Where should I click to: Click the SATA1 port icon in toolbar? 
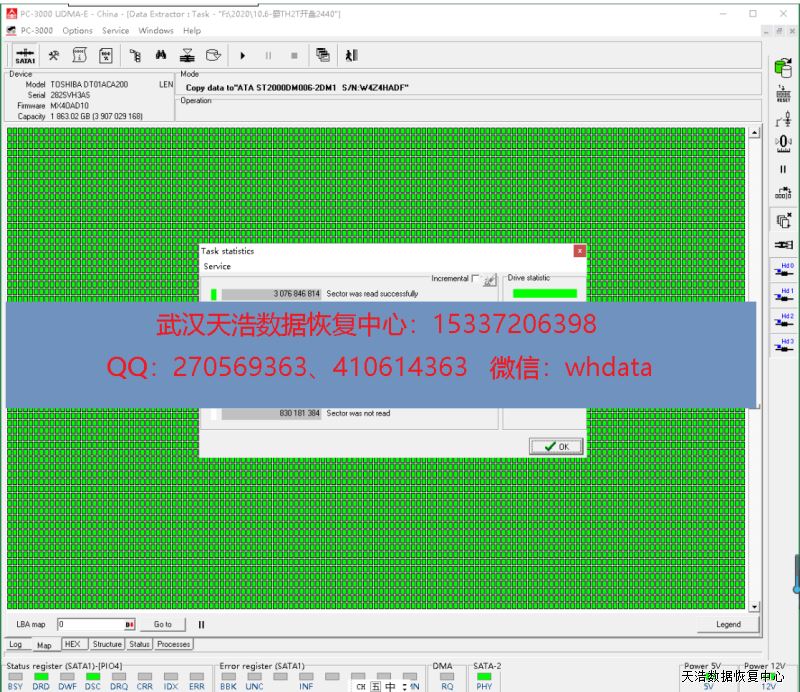click(x=25, y=56)
